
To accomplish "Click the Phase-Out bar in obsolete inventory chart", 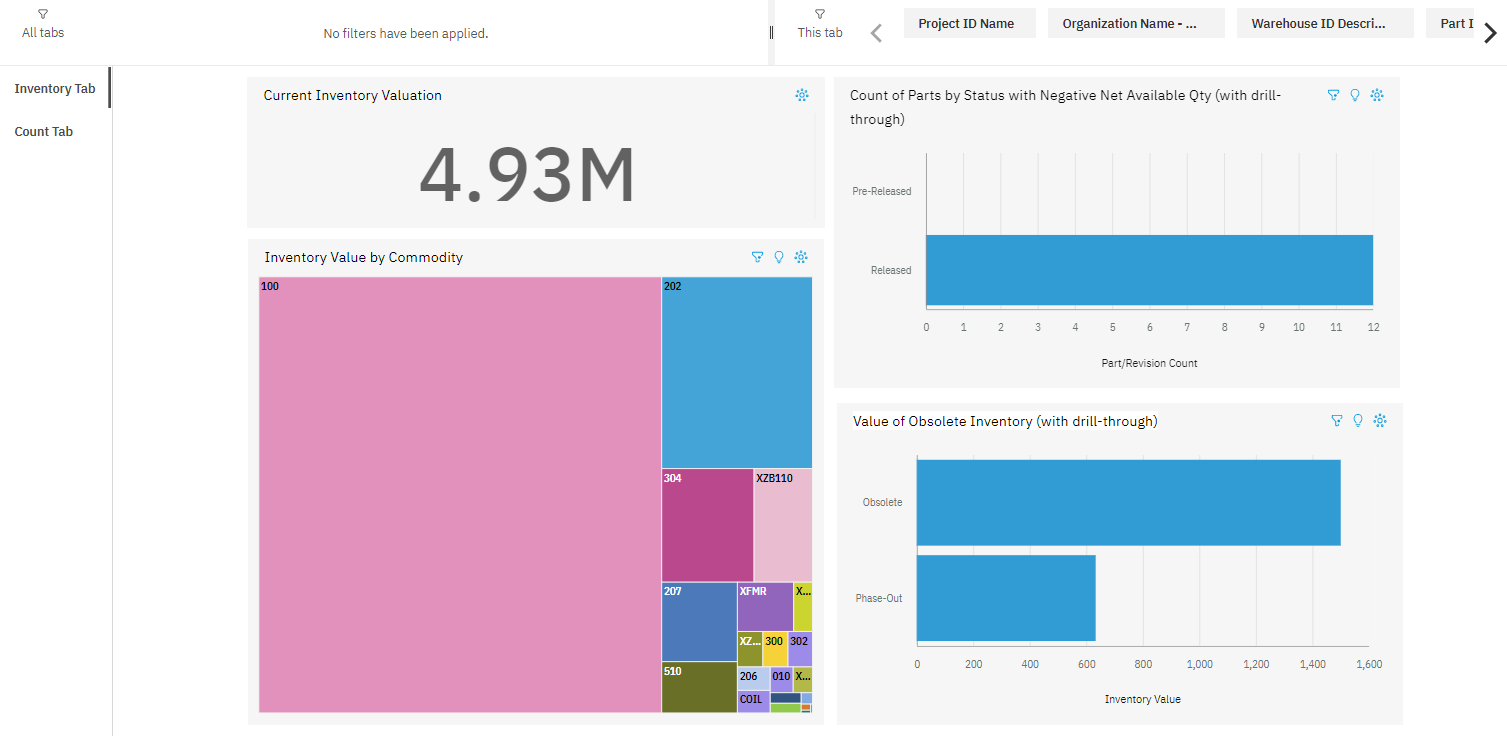I will click(1006, 598).
